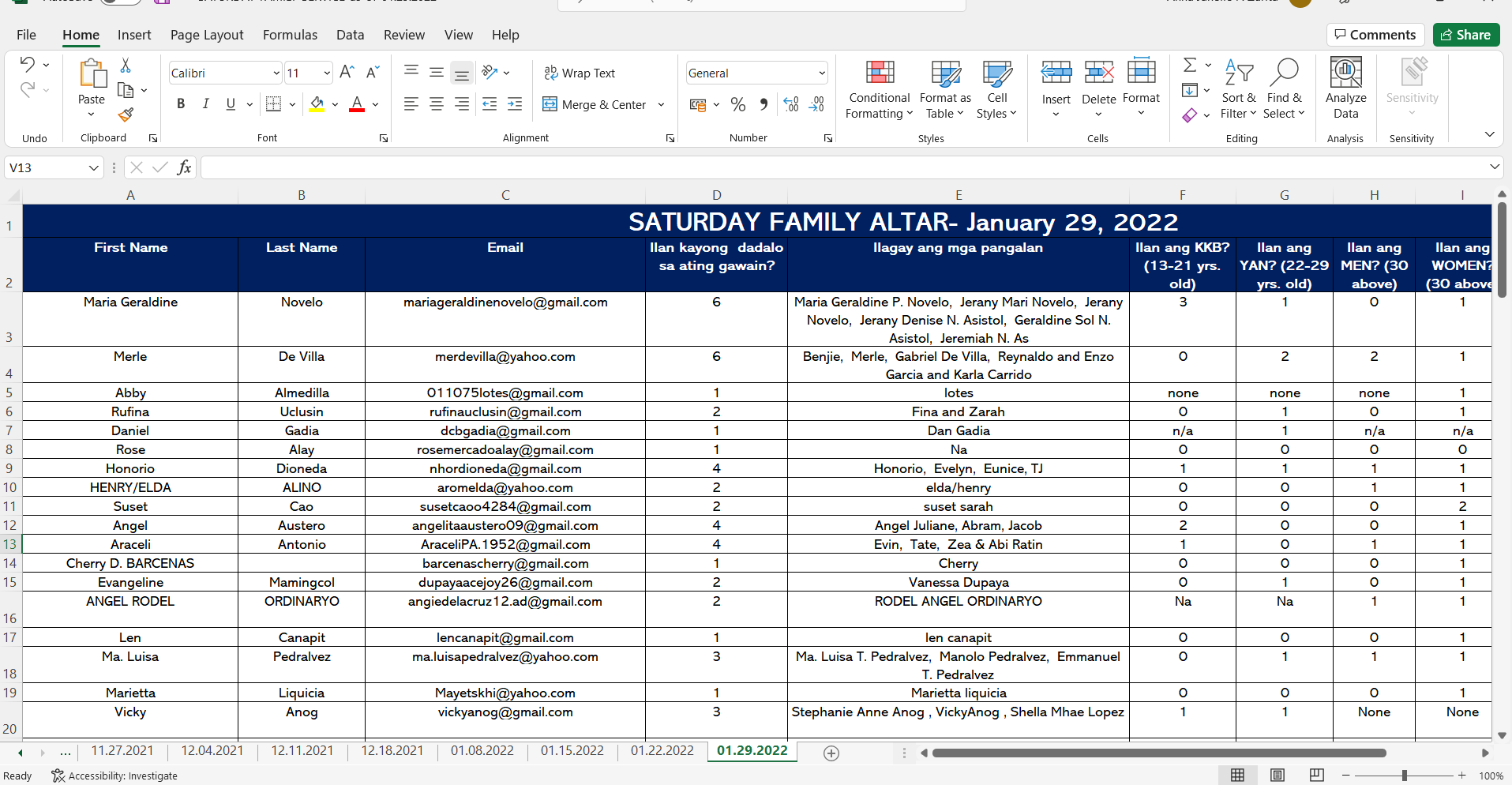Click the Clear eraser icon

[x=1190, y=115]
